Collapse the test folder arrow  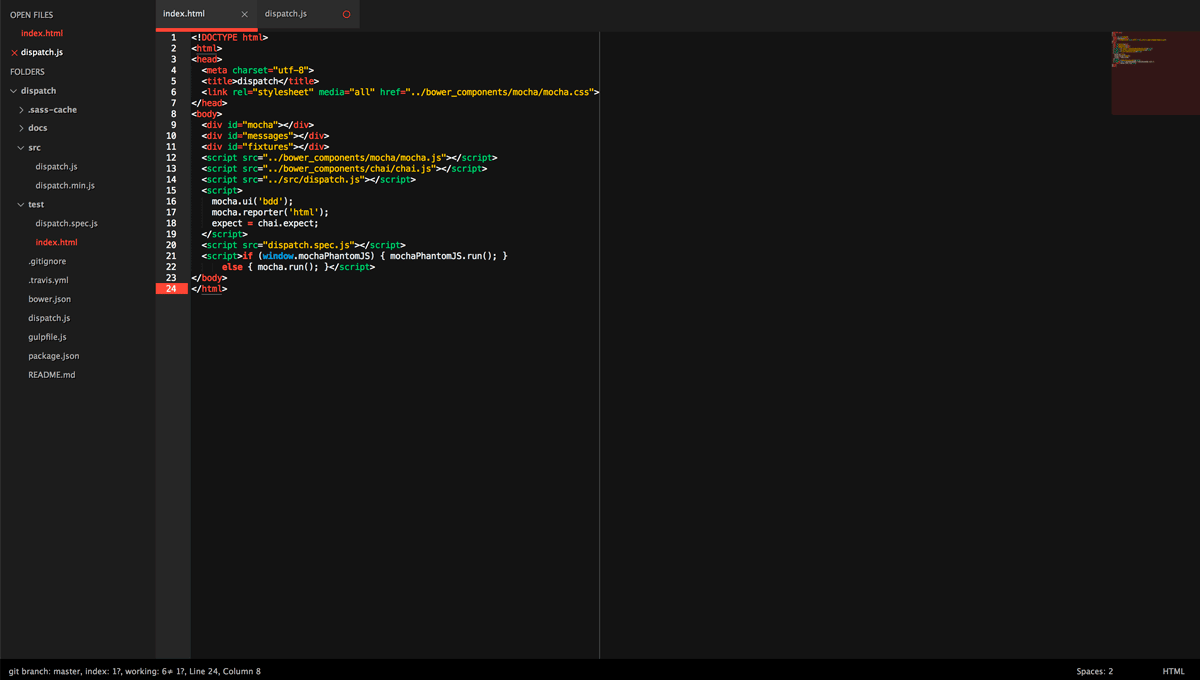[21, 205]
